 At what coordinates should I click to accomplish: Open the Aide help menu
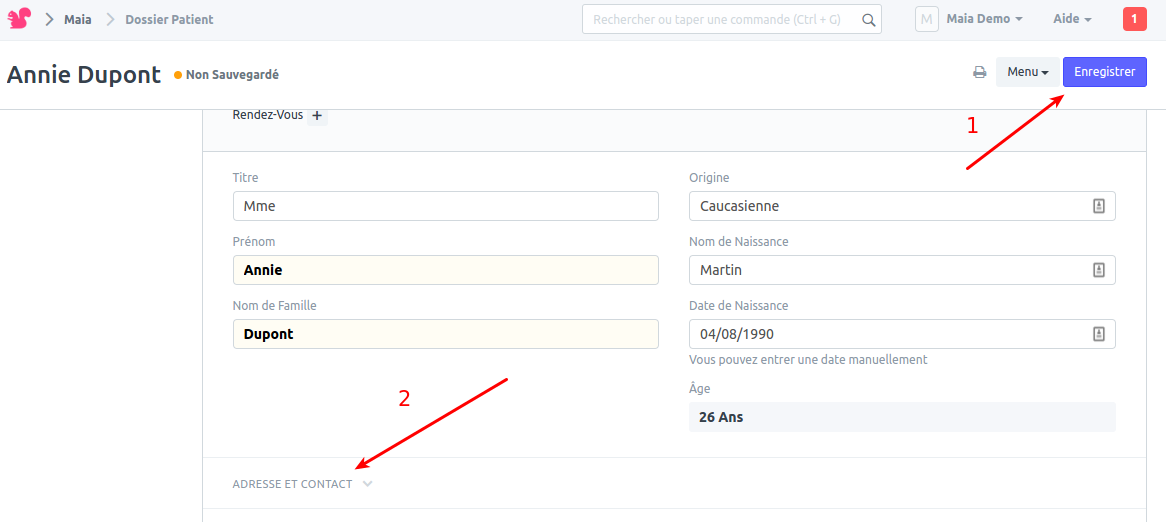[x=1072, y=19]
